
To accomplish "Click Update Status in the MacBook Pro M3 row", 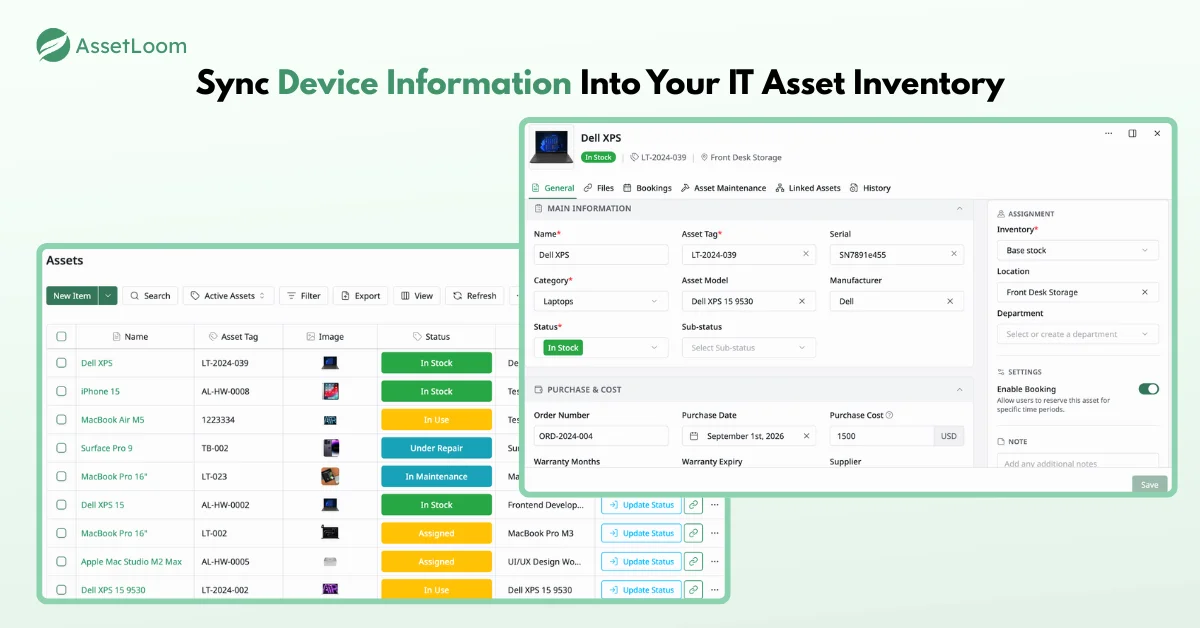I will click(641, 533).
